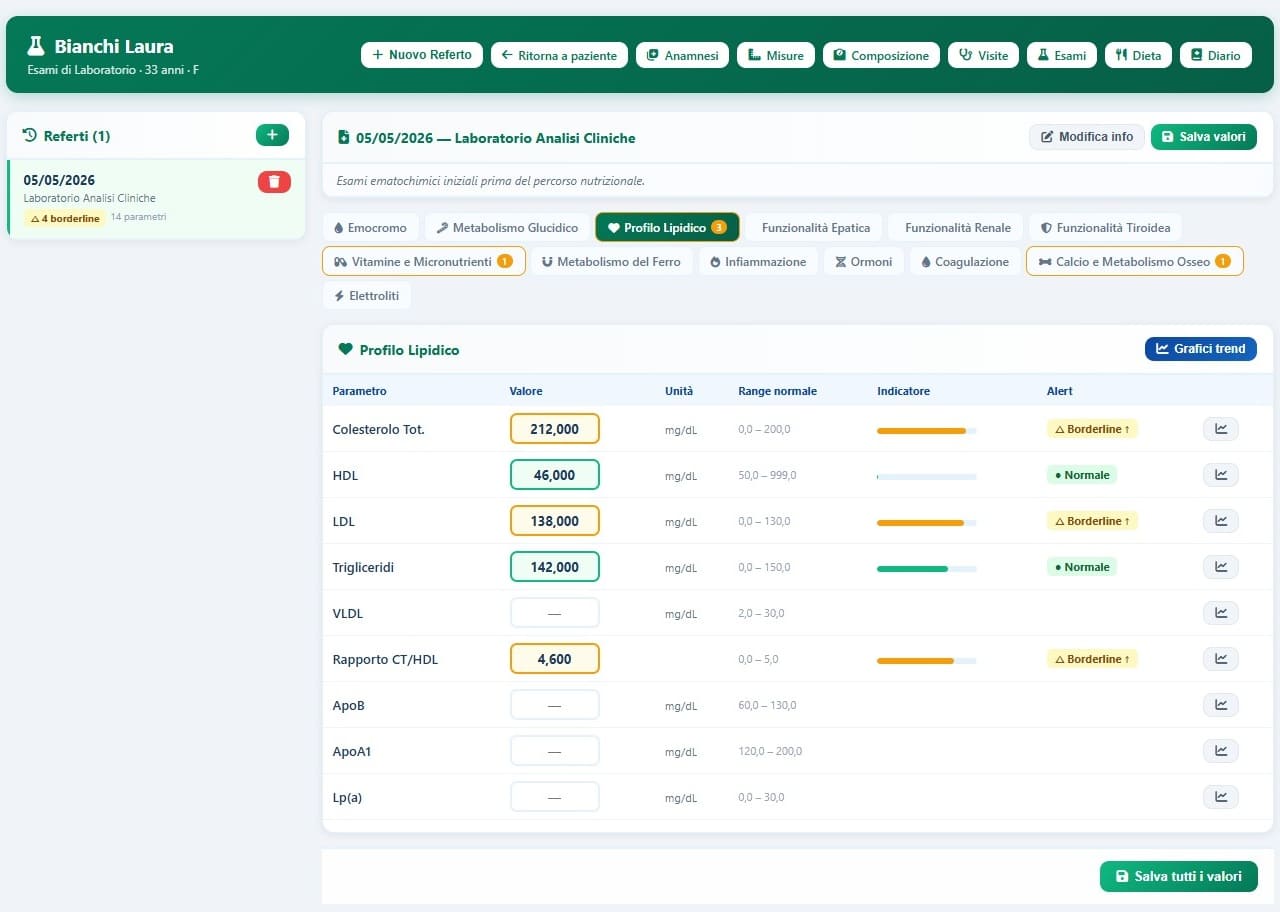
Task: Add a new report with green plus button
Action: (272, 135)
